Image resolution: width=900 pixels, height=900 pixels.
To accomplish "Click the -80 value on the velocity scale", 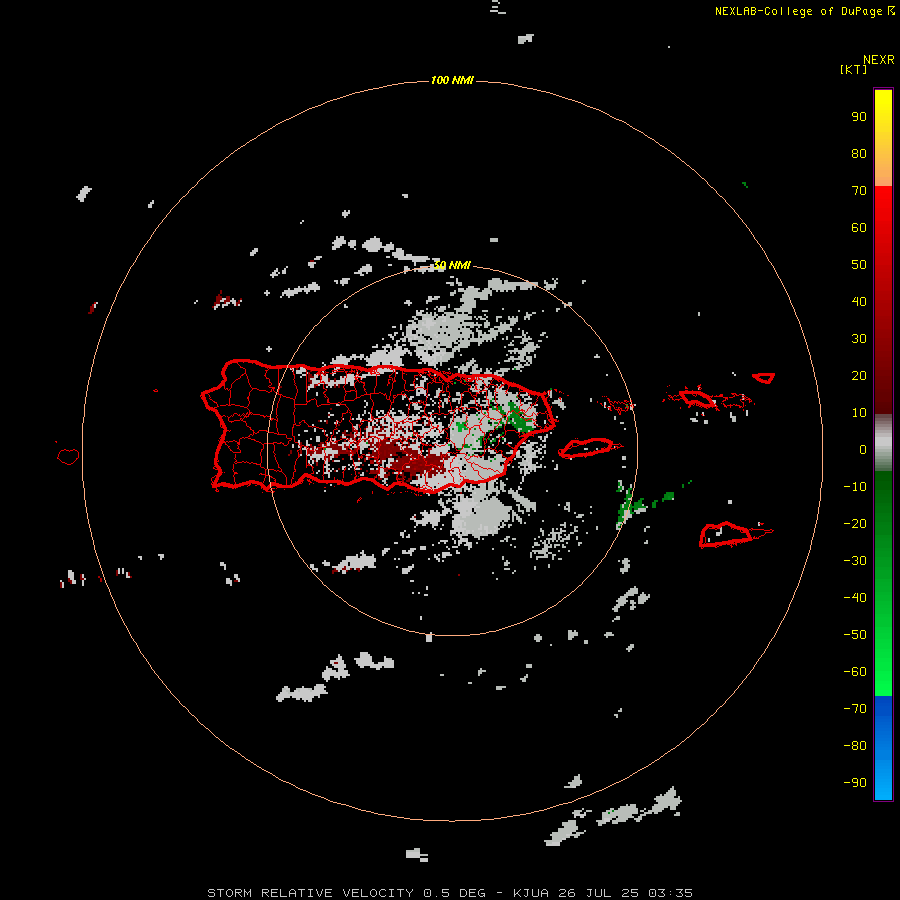I will point(855,746).
